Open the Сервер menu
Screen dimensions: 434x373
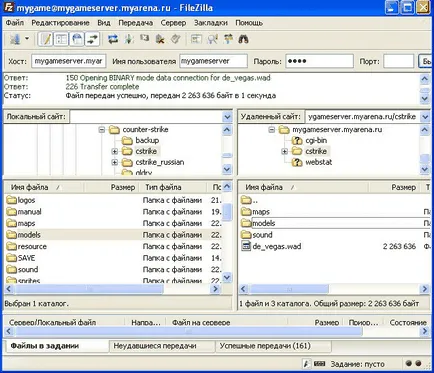(173, 23)
